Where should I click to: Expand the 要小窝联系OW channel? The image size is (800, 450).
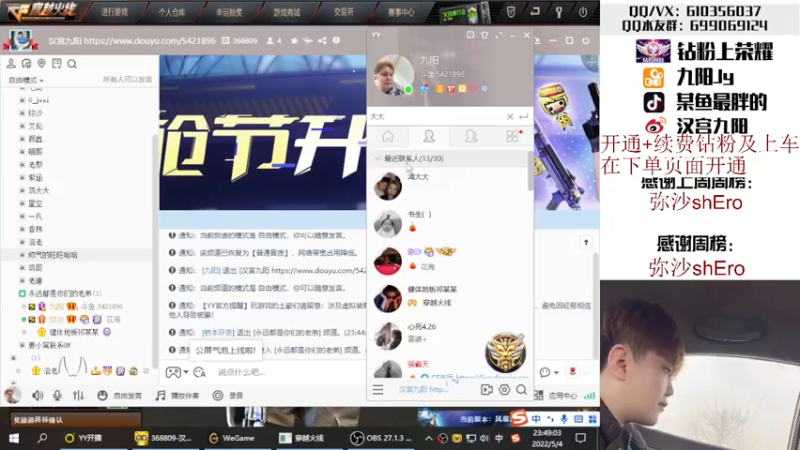[22, 345]
